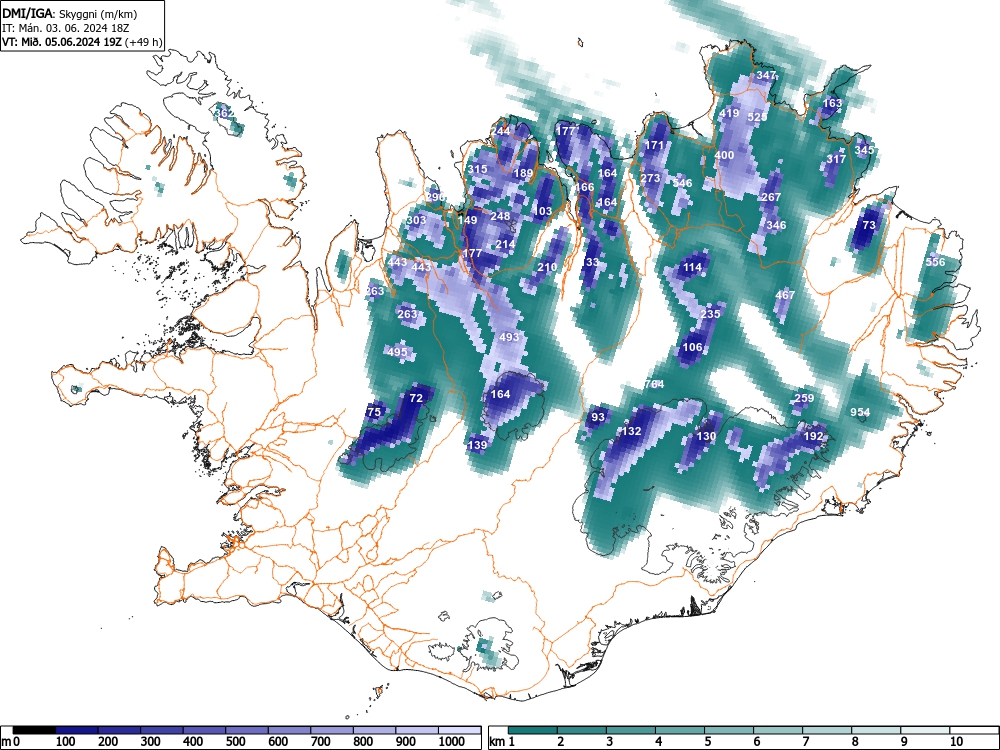
Task: Pick the swatch between 1 and 2 km
Action: pyautogui.click(x=533, y=730)
